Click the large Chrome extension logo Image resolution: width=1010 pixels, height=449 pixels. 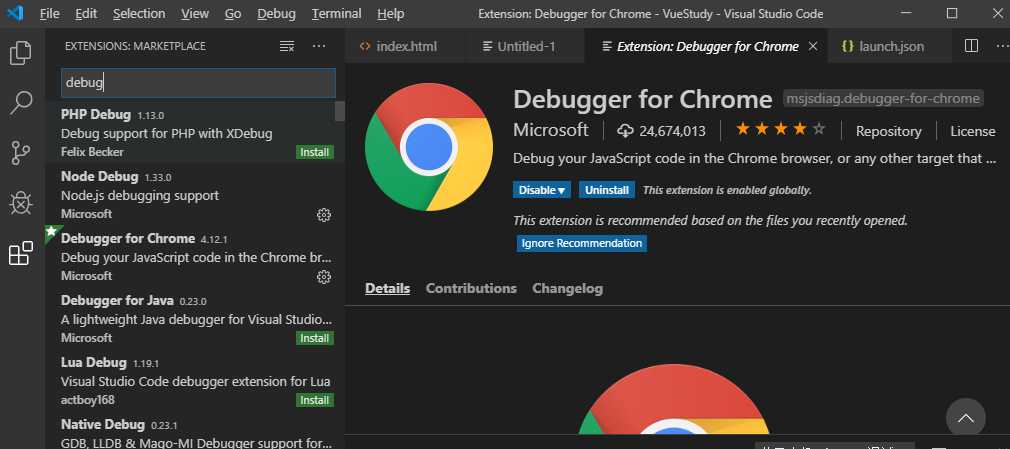pyautogui.click(x=429, y=147)
